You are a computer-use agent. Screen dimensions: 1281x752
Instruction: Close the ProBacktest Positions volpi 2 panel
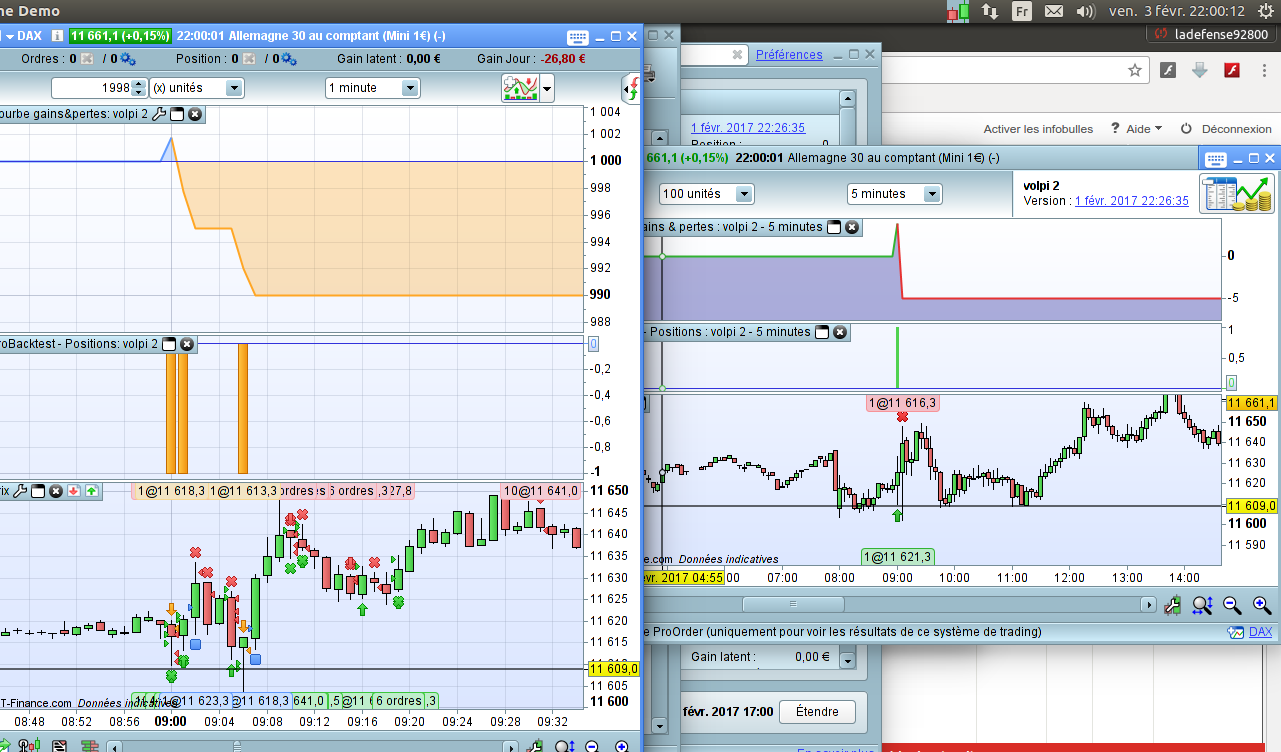point(186,344)
